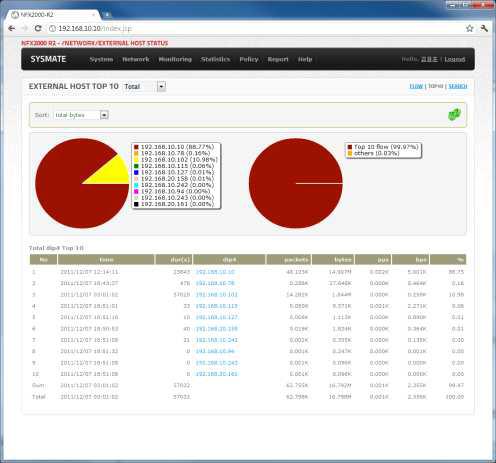This screenshot has width=496, height=463.
Task: Click the 192.168.10.10 address in table
Action: point(215,272)
